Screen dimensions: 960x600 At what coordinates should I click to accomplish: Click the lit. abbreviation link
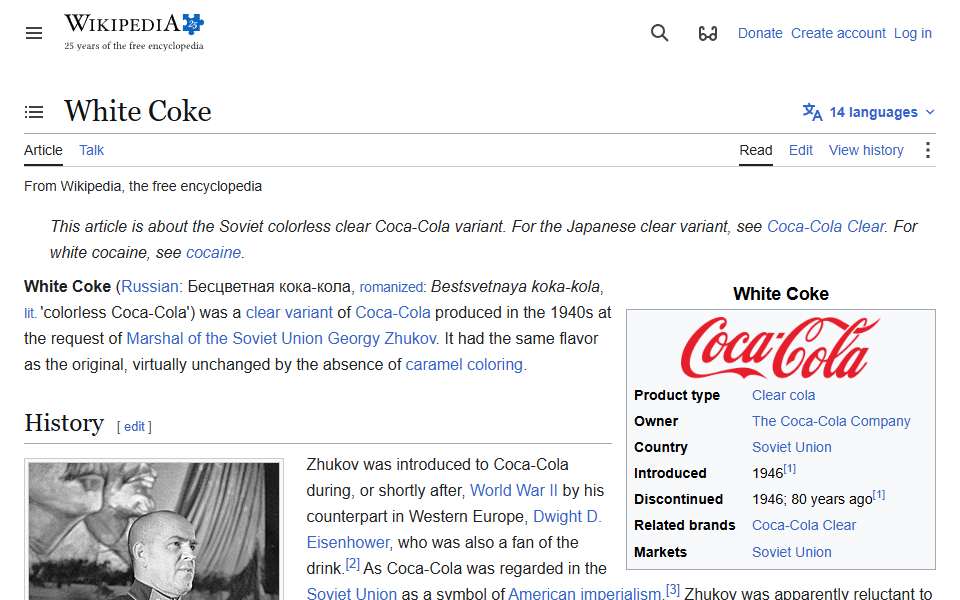point(30,313)
